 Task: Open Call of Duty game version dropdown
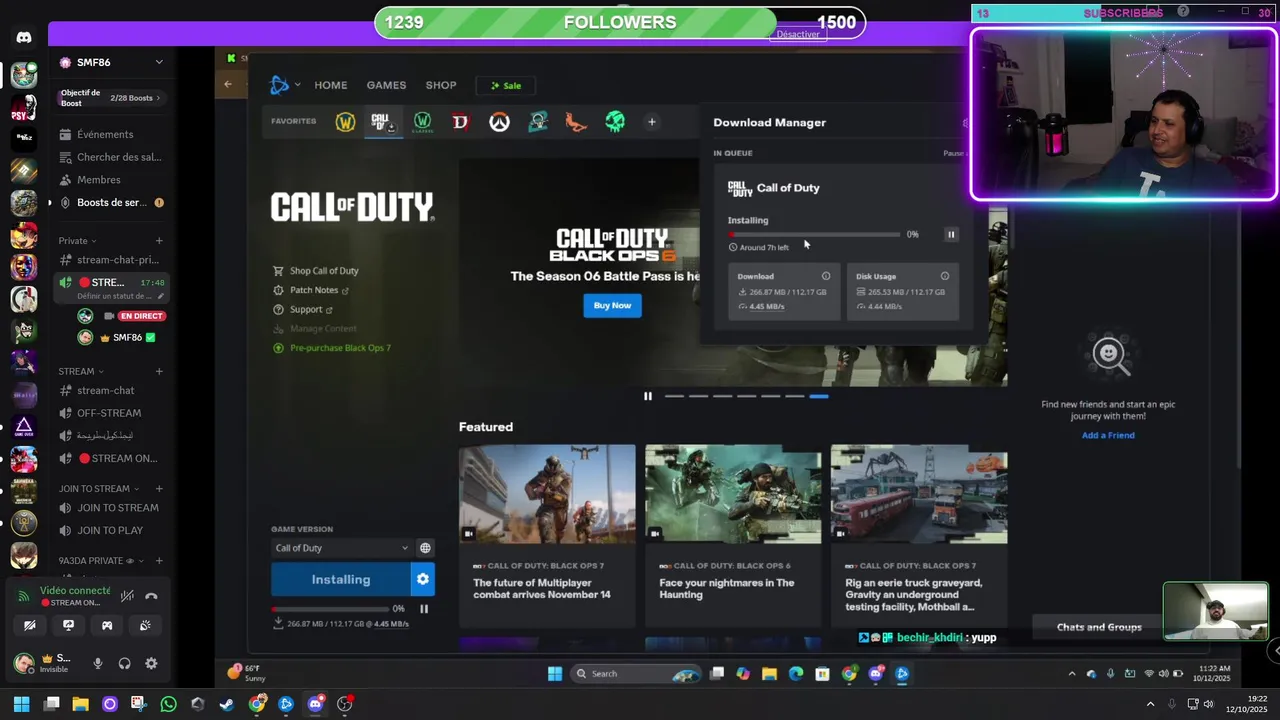click(342, 548)
